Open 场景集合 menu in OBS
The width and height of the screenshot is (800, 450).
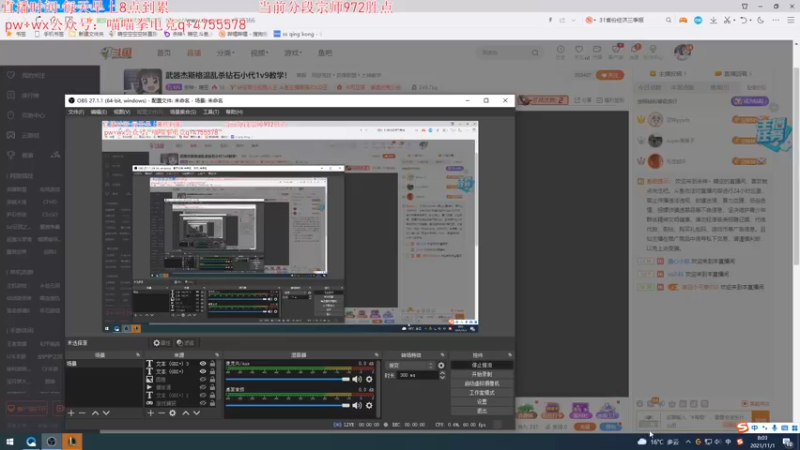[183, 112]
